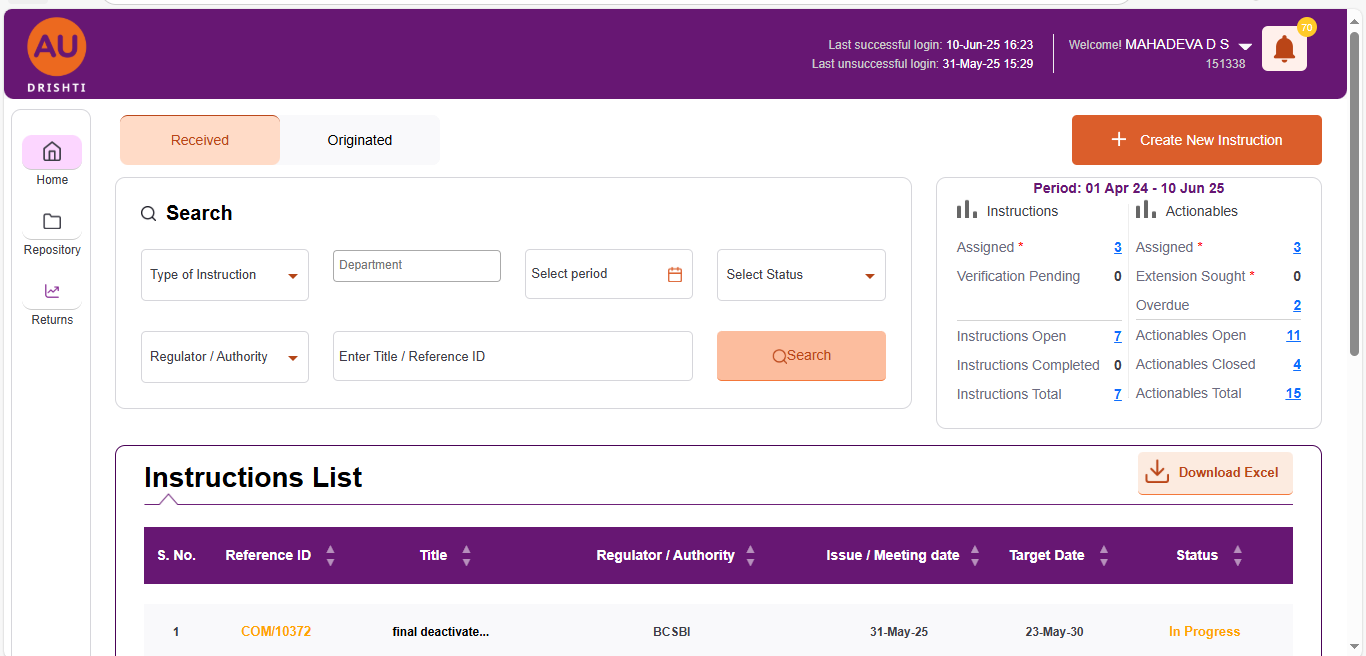Click the employee ID 151338
The width and height of the screenshot is (1366, 656).
click(x=1225, y=63)
